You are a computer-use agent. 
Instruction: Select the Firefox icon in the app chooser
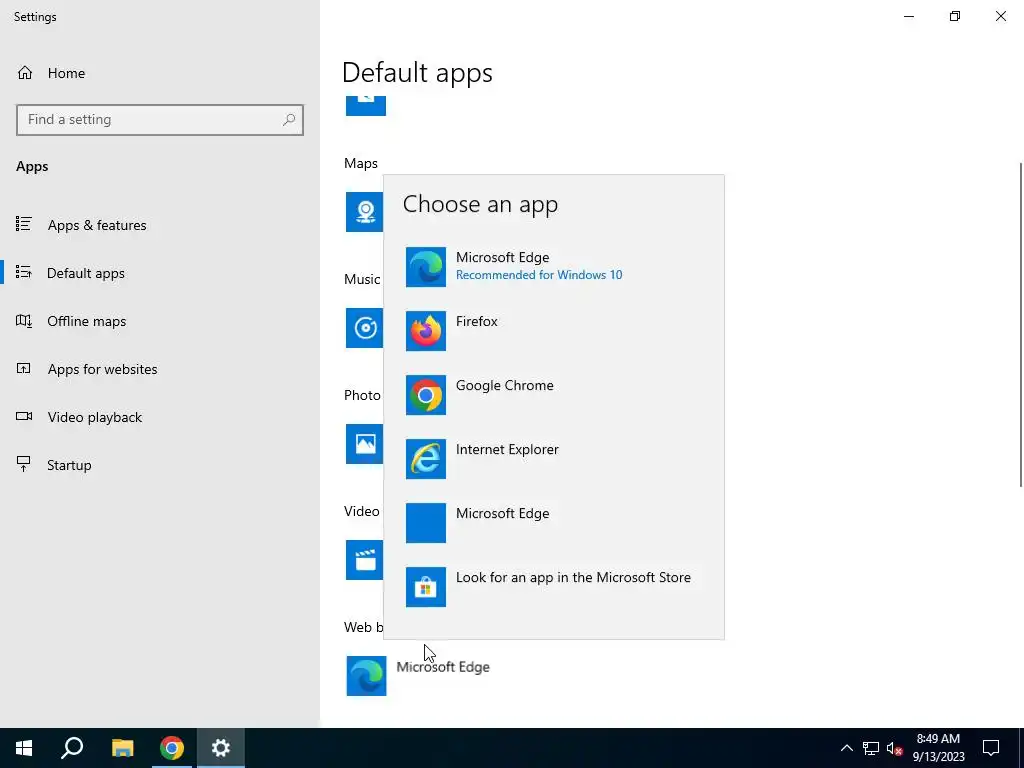pos(426,331)
